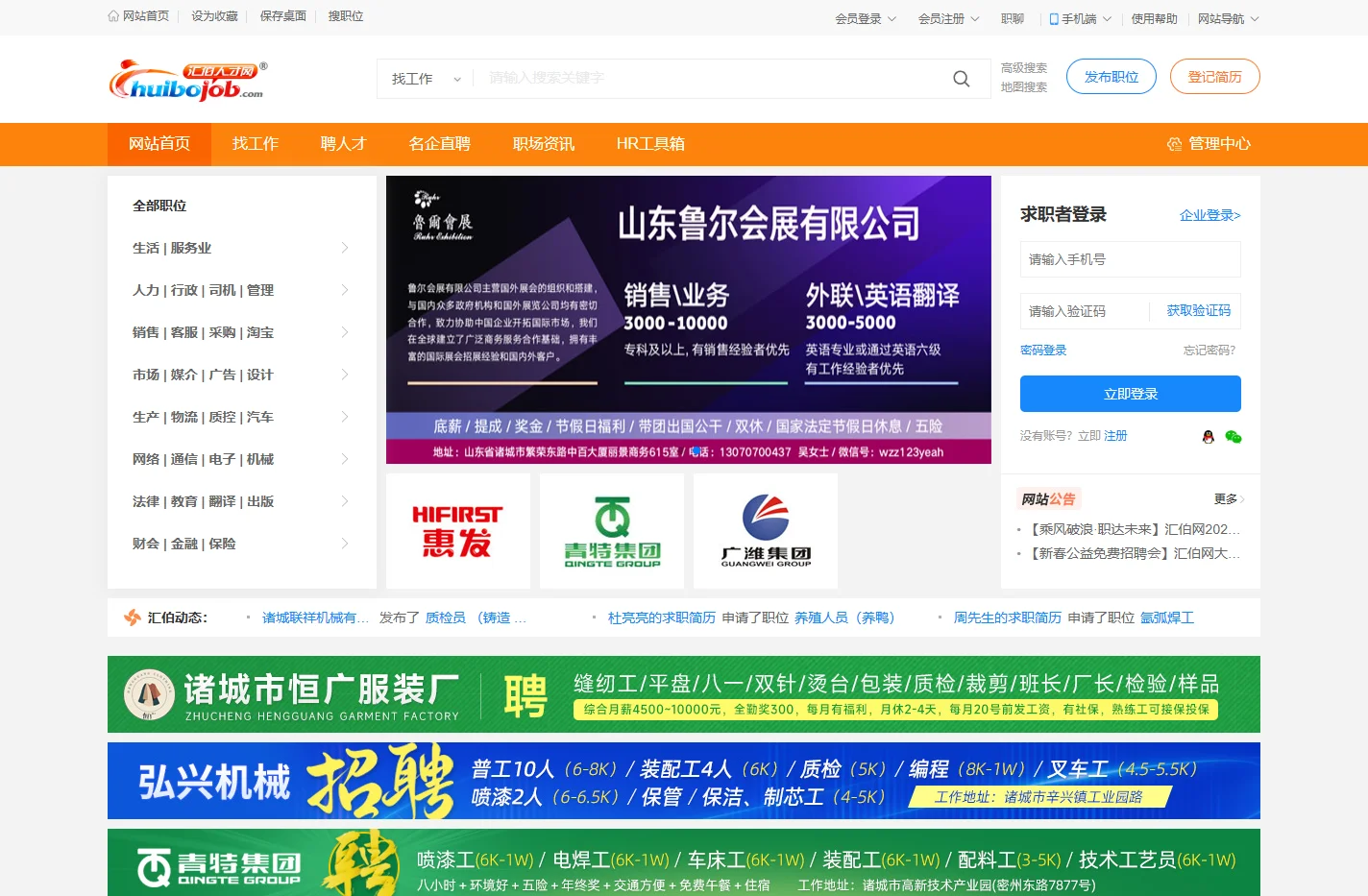Open 乘风破浪 职达未来 announcement
The height and width of the screenshot is (896, 1368).
click(1135, 529)
